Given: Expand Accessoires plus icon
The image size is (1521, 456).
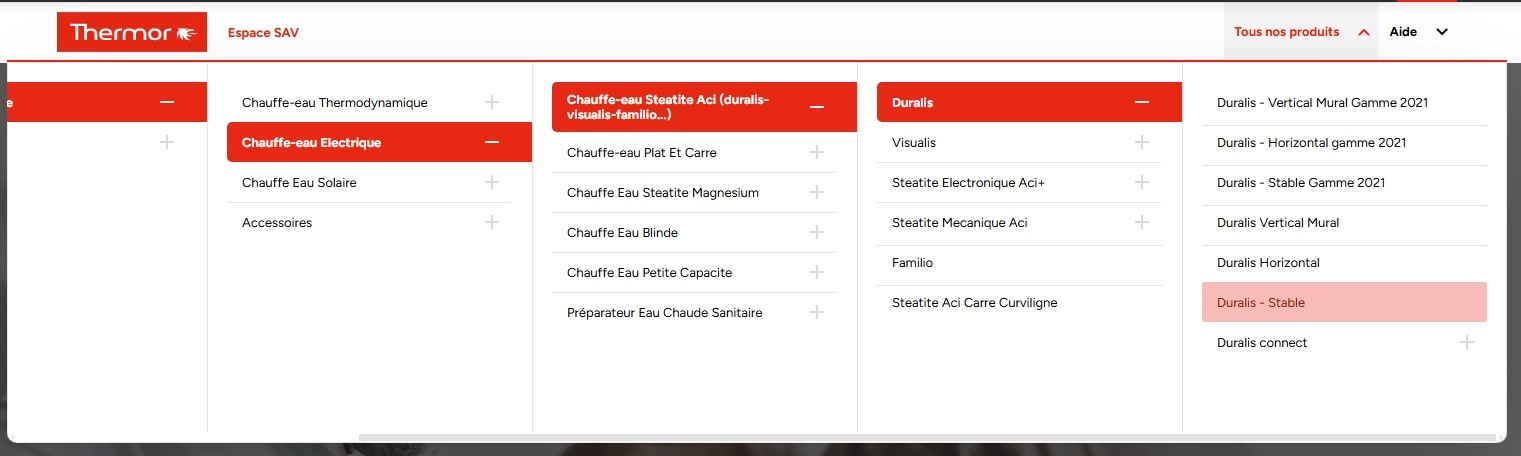Looking at the screenshot, I should [492, 222].
